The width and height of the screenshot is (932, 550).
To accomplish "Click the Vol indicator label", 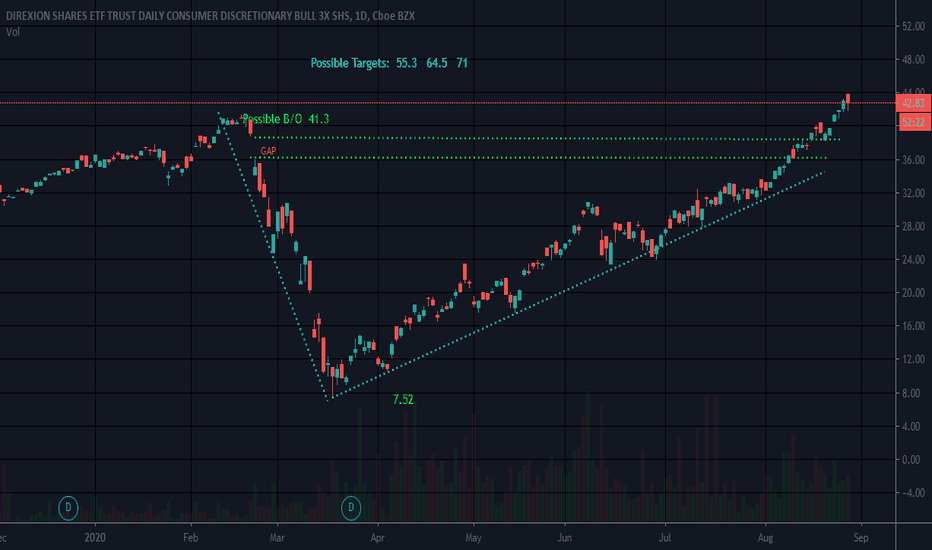I will click(x=13, y=32).
